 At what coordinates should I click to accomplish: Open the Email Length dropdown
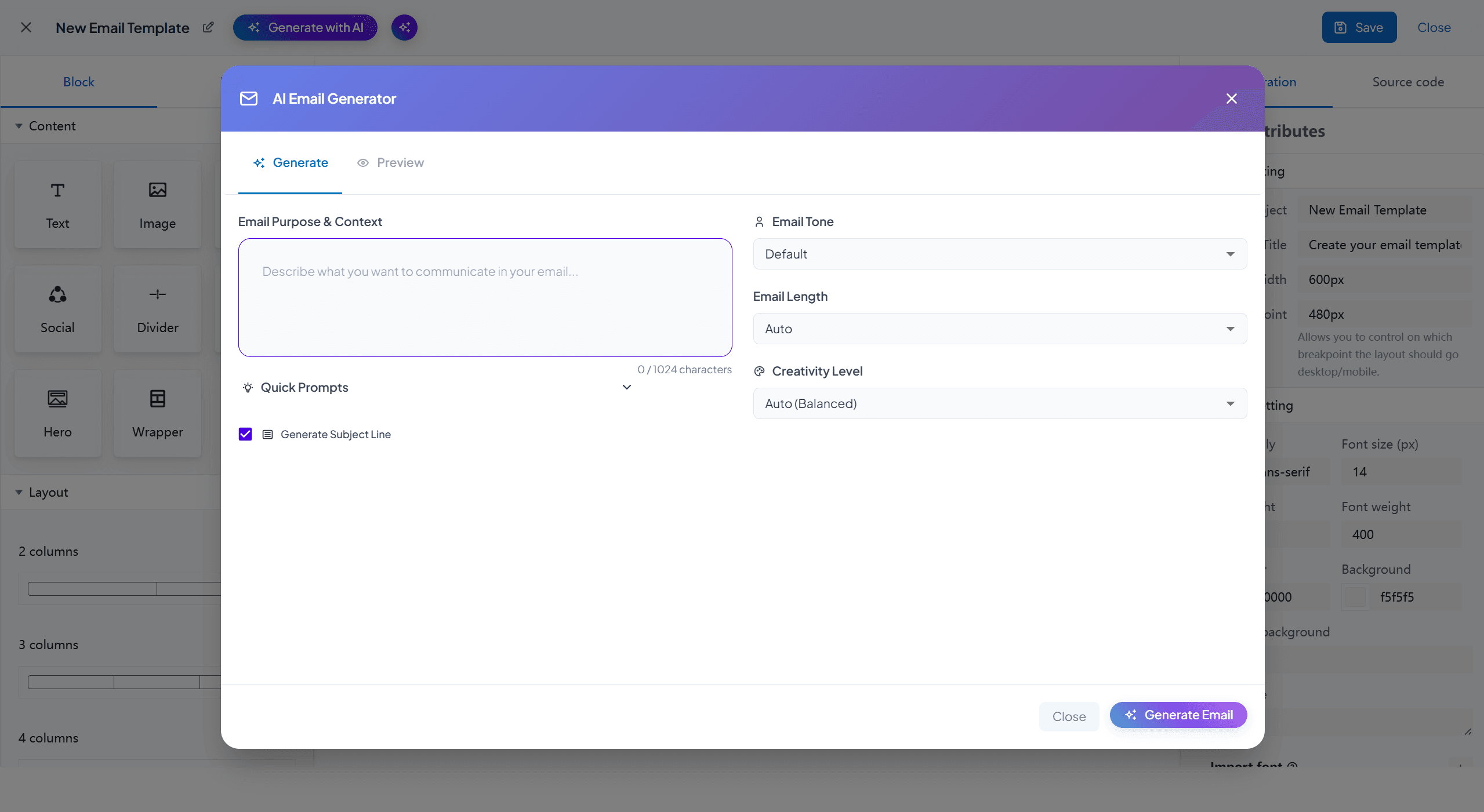[x=999, y=329]
